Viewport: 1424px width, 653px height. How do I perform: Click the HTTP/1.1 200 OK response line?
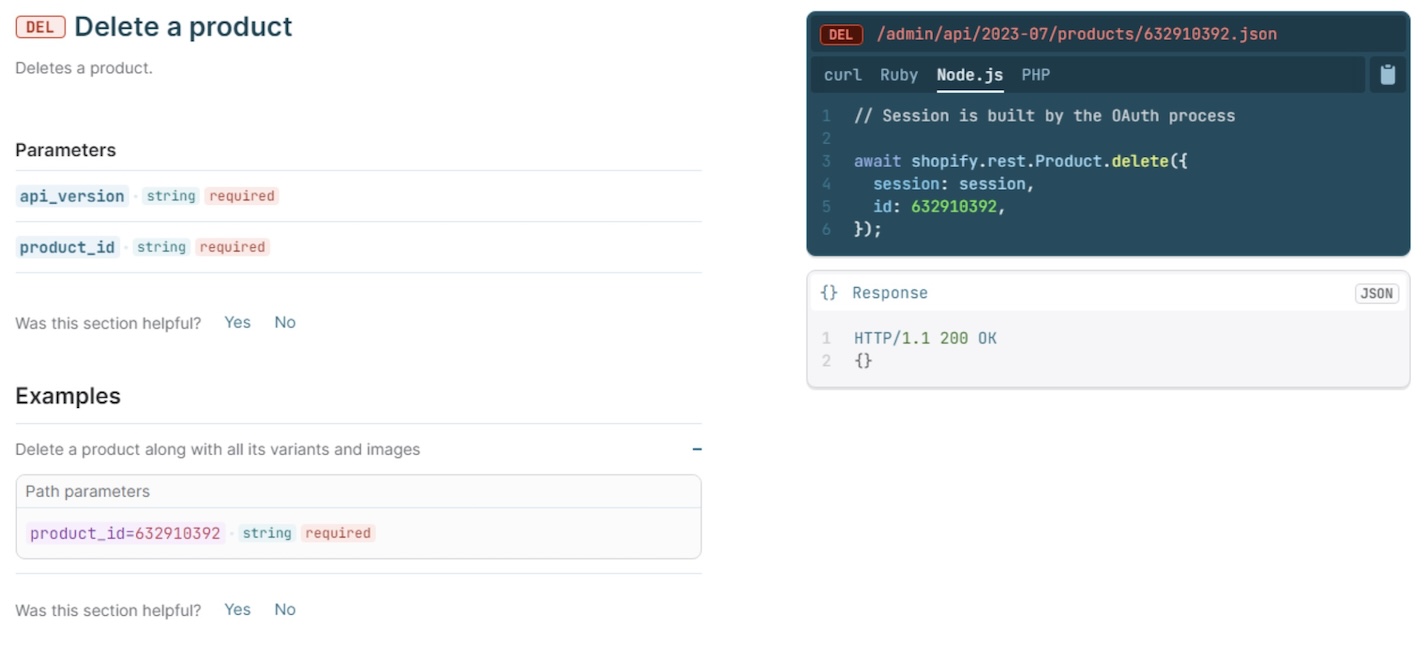(x=925, y=338)
